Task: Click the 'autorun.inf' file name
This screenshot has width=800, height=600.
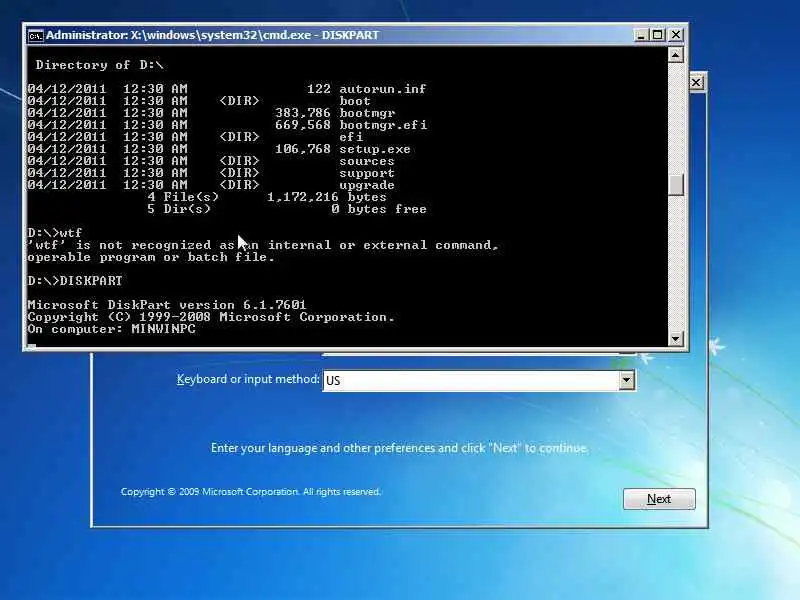Action: [383, 89]
